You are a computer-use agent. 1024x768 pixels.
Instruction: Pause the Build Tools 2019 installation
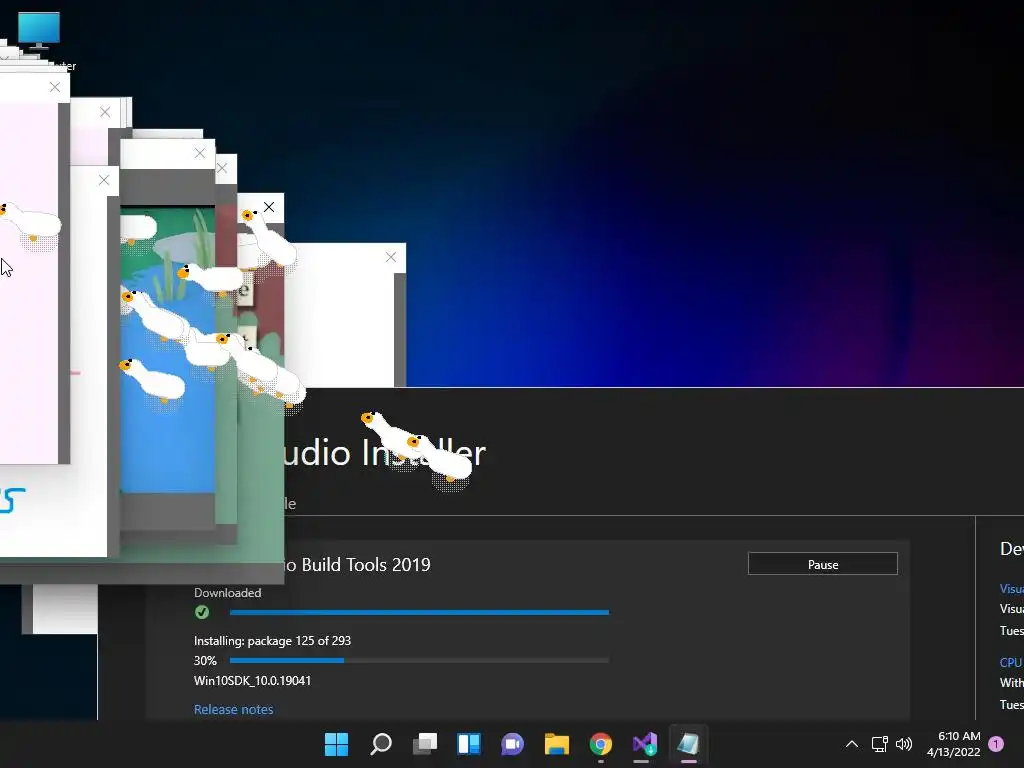(x=823, y=564)
